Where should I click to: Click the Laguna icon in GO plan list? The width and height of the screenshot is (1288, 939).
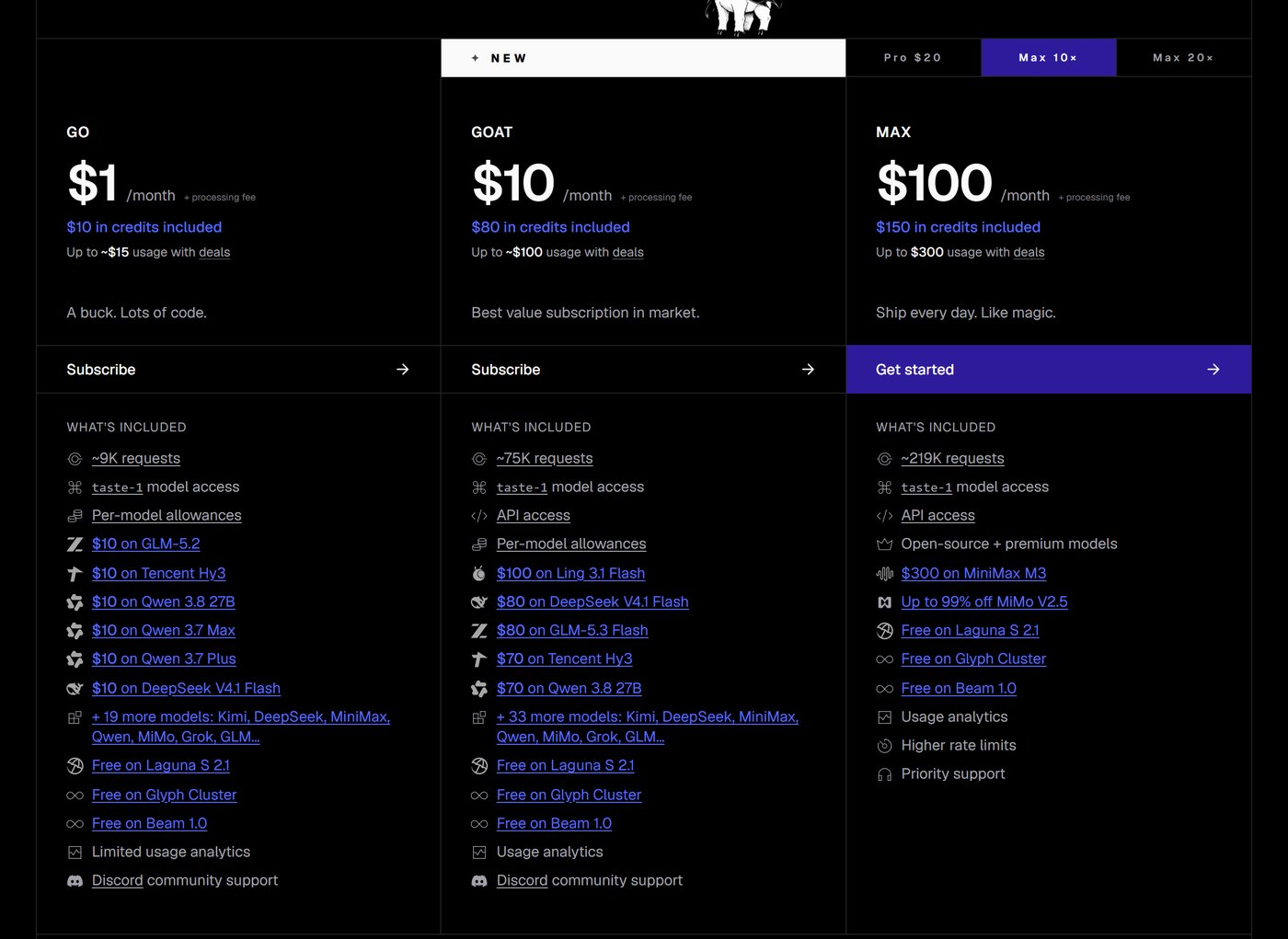click(75, 765)
